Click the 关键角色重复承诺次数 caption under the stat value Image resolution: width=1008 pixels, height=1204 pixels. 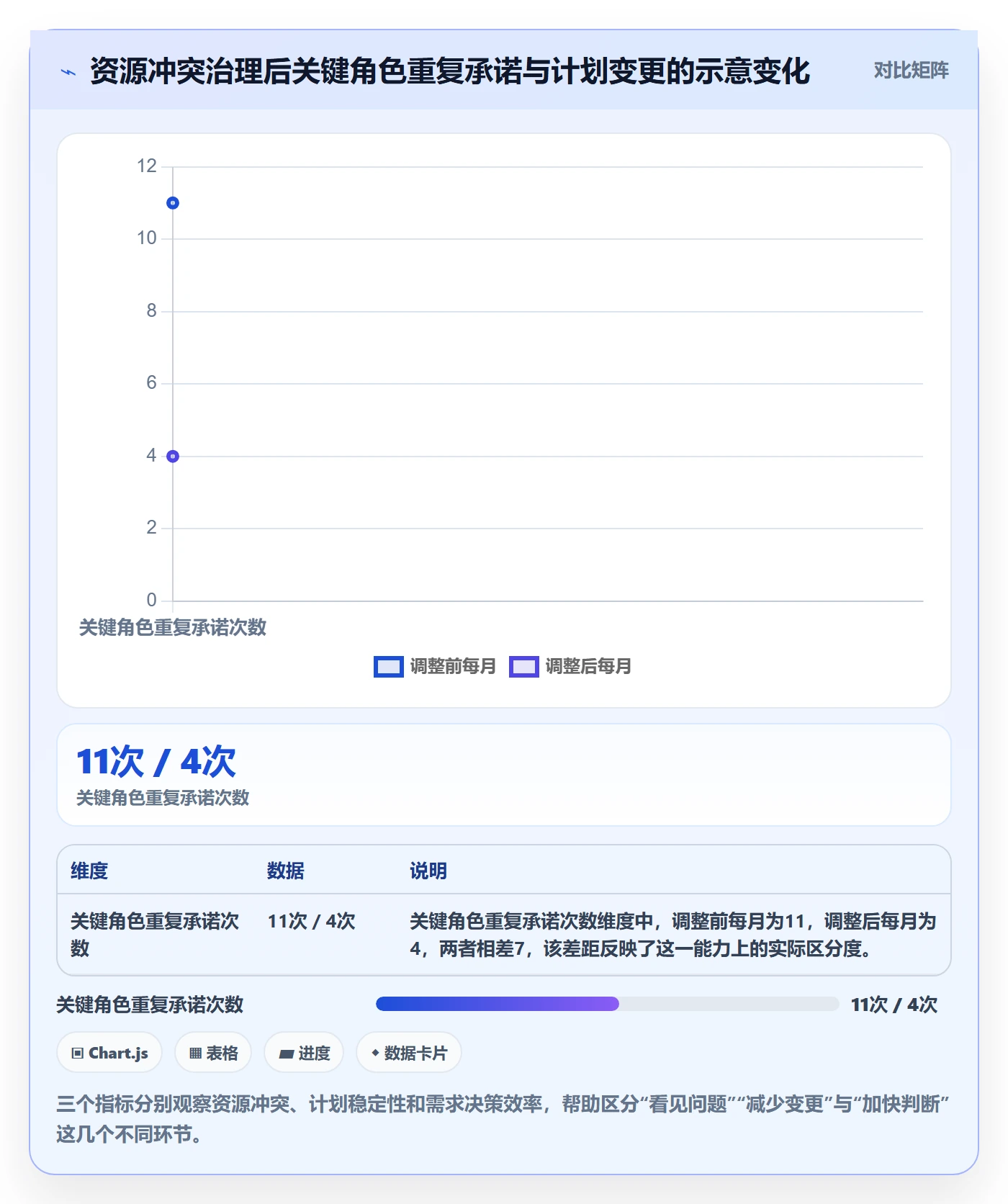point(163,798)
